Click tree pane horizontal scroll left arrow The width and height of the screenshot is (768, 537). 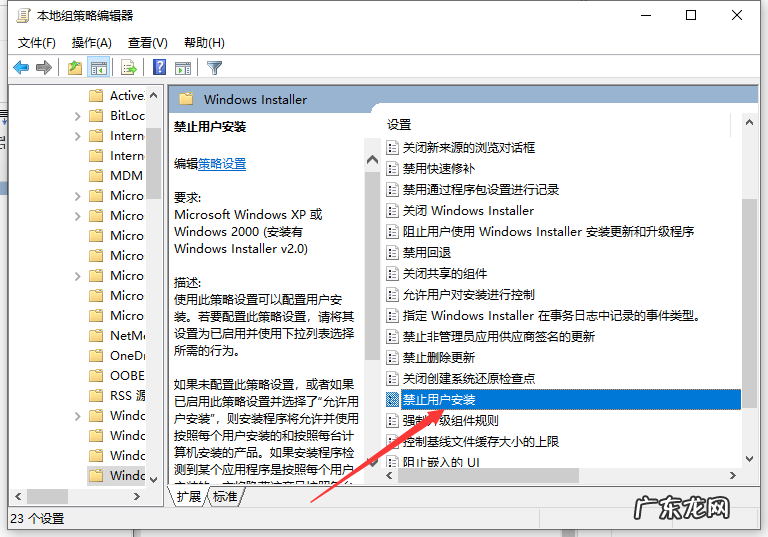pyautogui.click(x=18, y=496)
